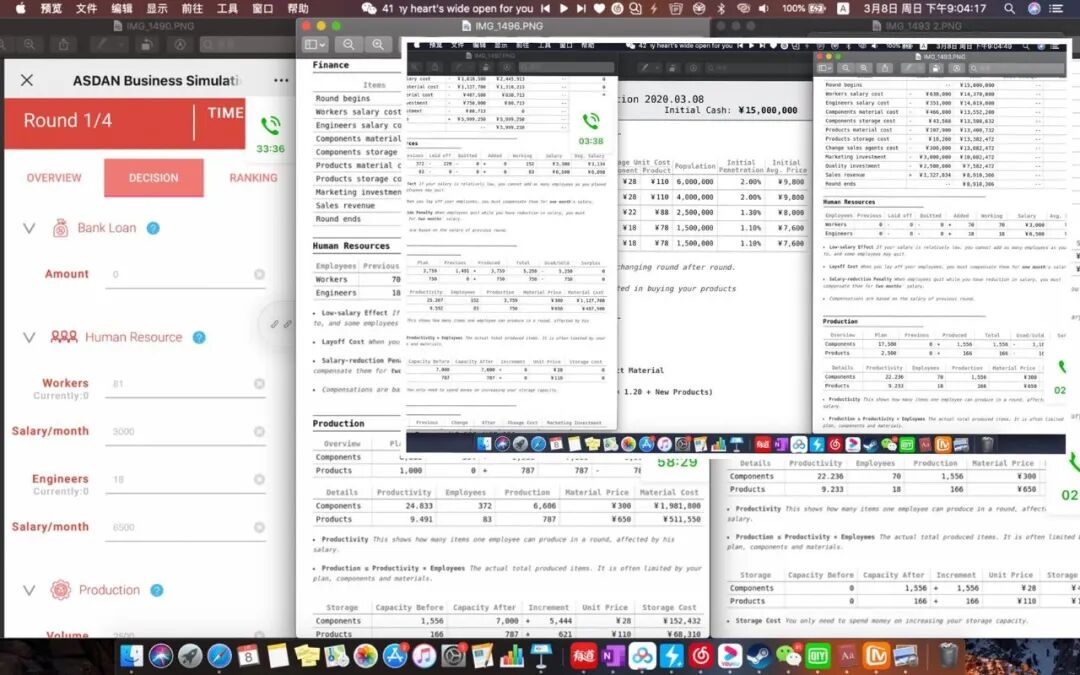The width and height of the screenshot is (1080, 675).
Task: Open the help icon next to Bank Loan
Action: [153, 228]
